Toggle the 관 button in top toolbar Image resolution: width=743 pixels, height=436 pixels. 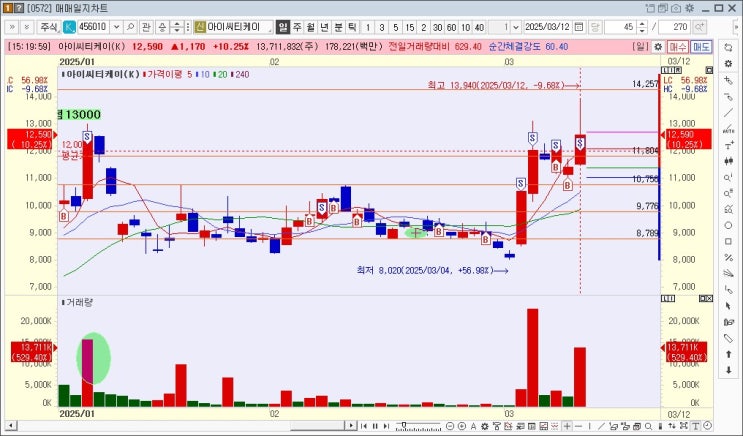pos(146,27)
